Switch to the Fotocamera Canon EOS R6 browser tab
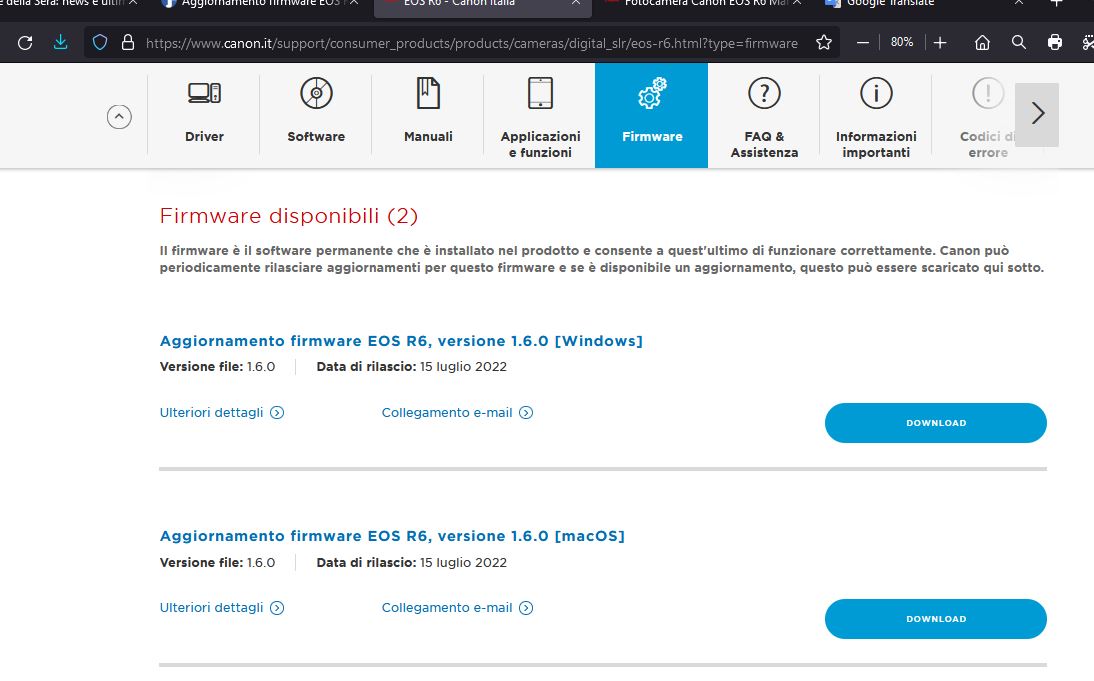 [698, 4]
